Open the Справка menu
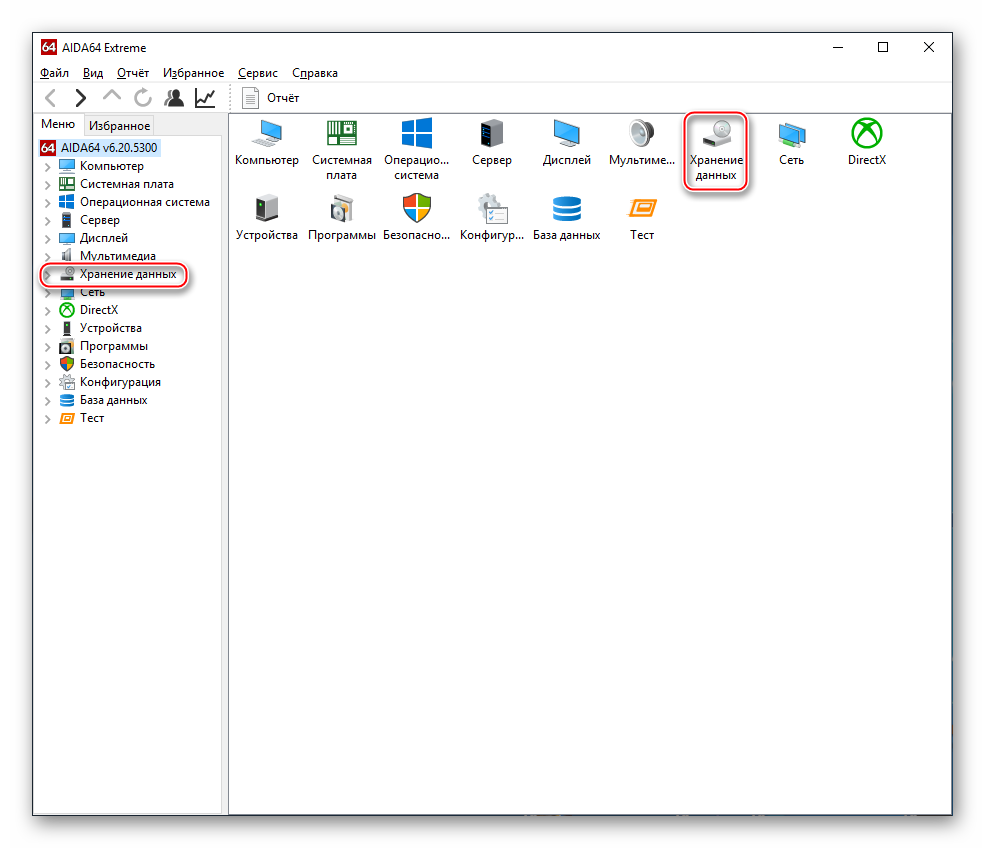Image resolution: width=985 pixels, height=848 pixels. click(x=315, y=73)
